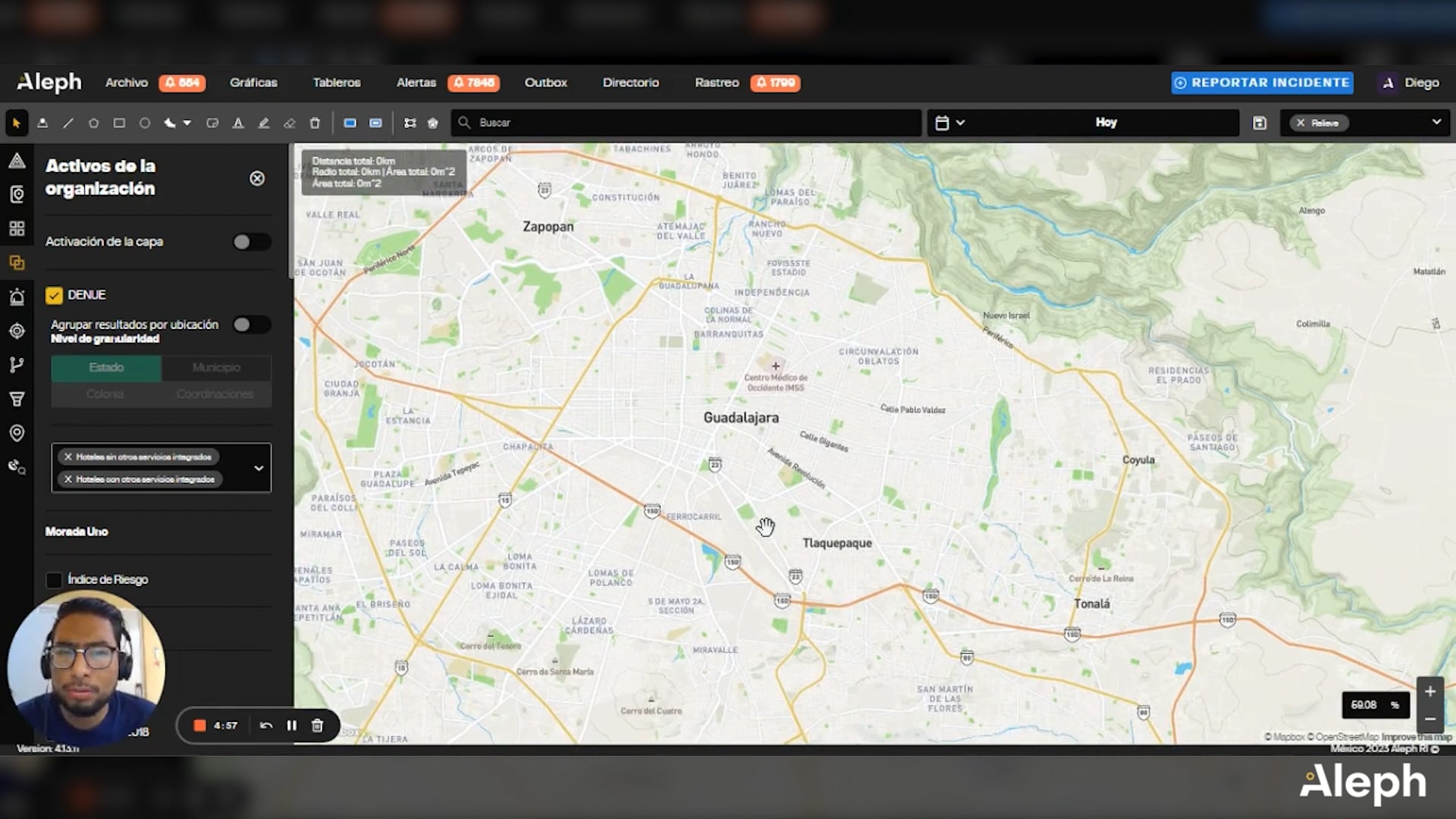Go to Tableros section
Screen dimensions: 1456x819
337,83
